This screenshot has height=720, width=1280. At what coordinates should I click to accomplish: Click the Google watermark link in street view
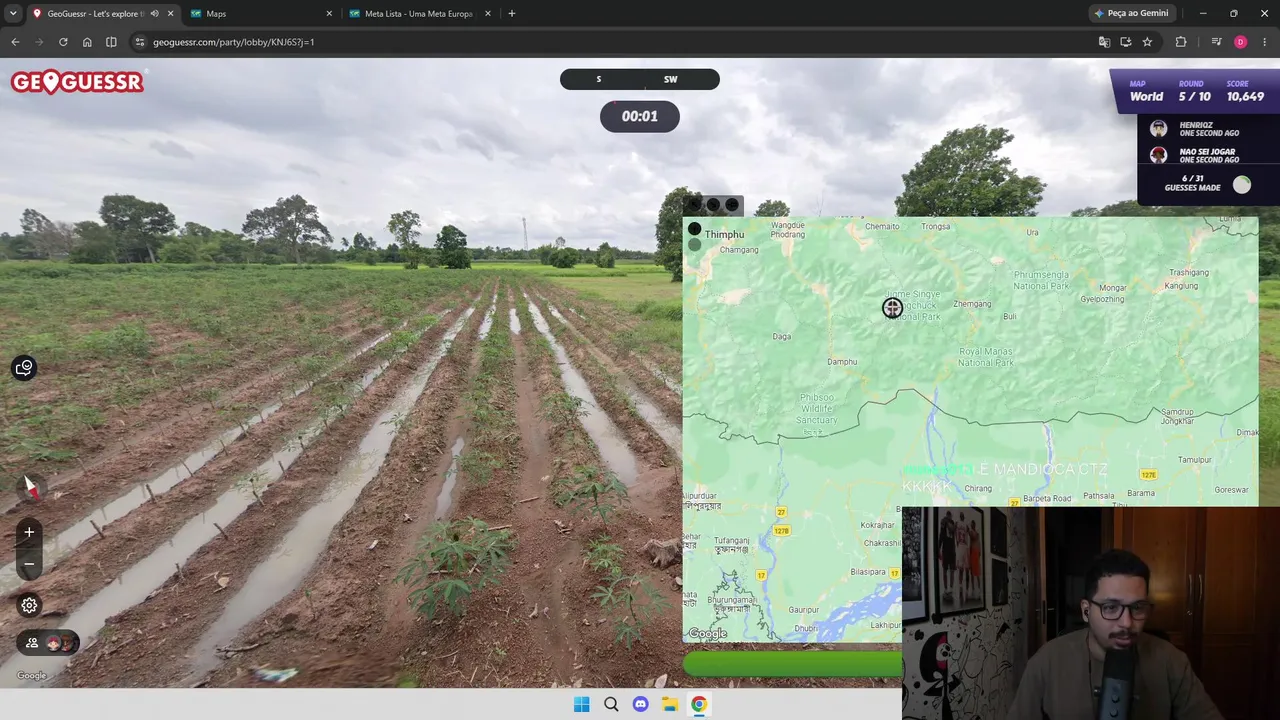click(x=32, y=676)
